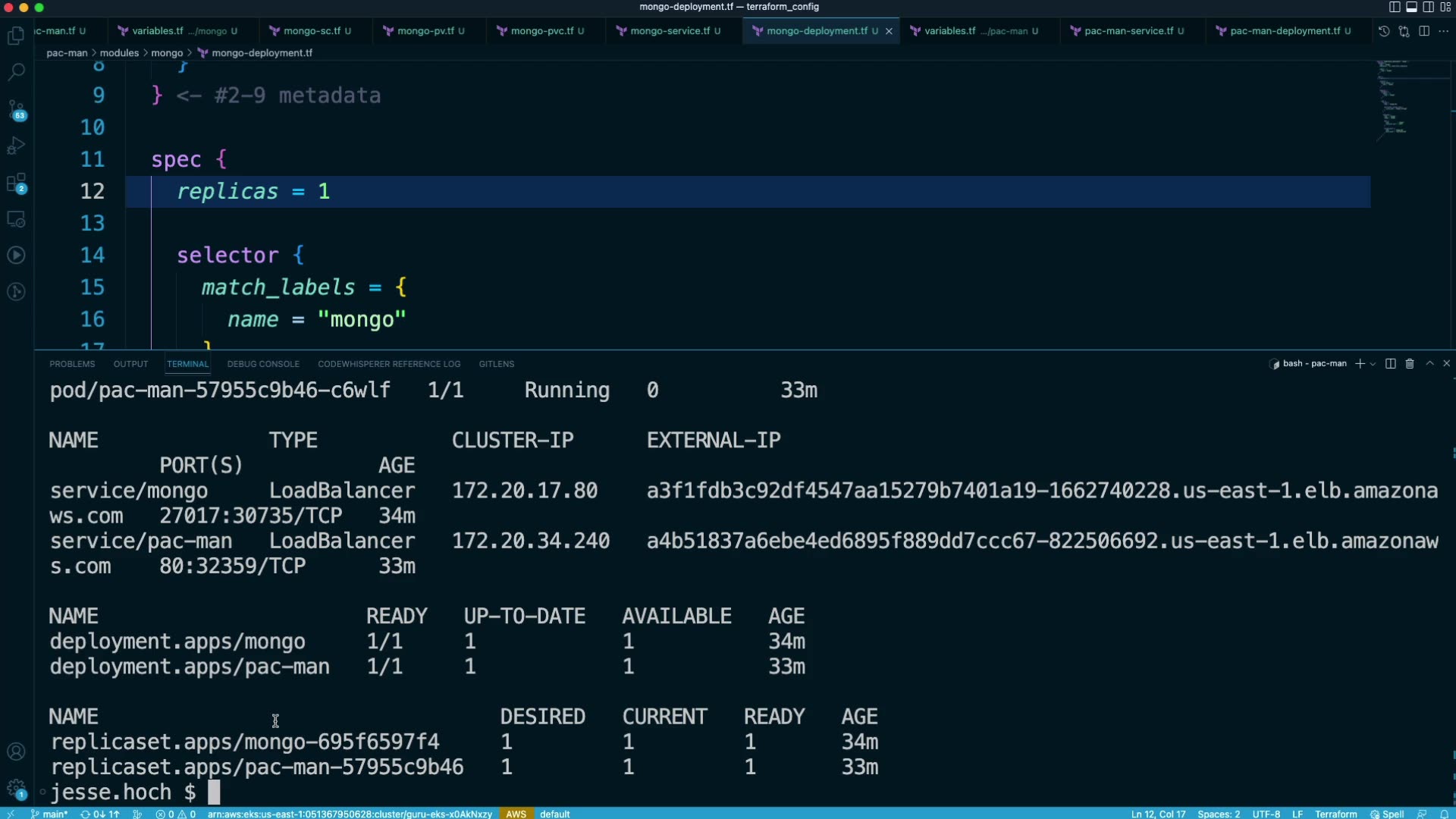Open file history clock icon in editor toolbar

[1384, 31]
